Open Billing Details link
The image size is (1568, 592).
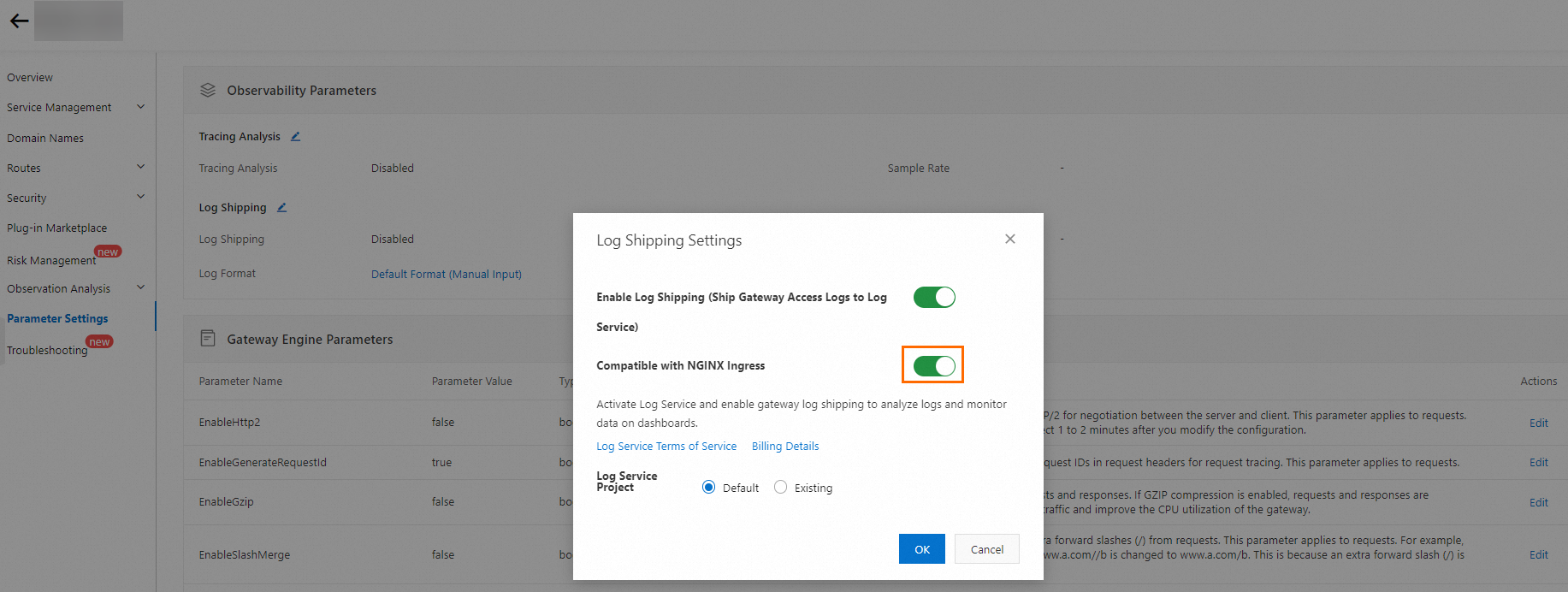point(785,447)
